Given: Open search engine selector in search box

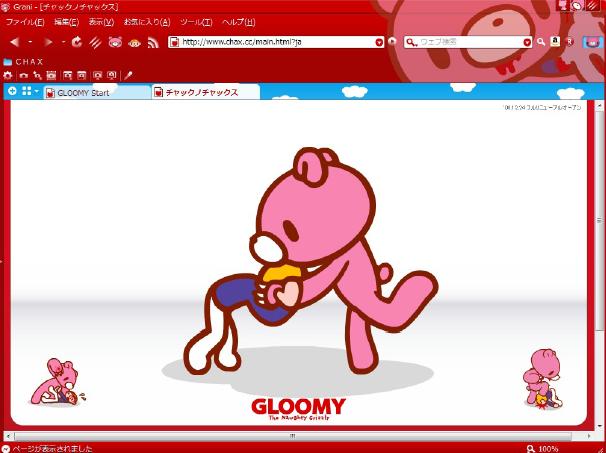Looking at the screenshot, I should 412,42.
